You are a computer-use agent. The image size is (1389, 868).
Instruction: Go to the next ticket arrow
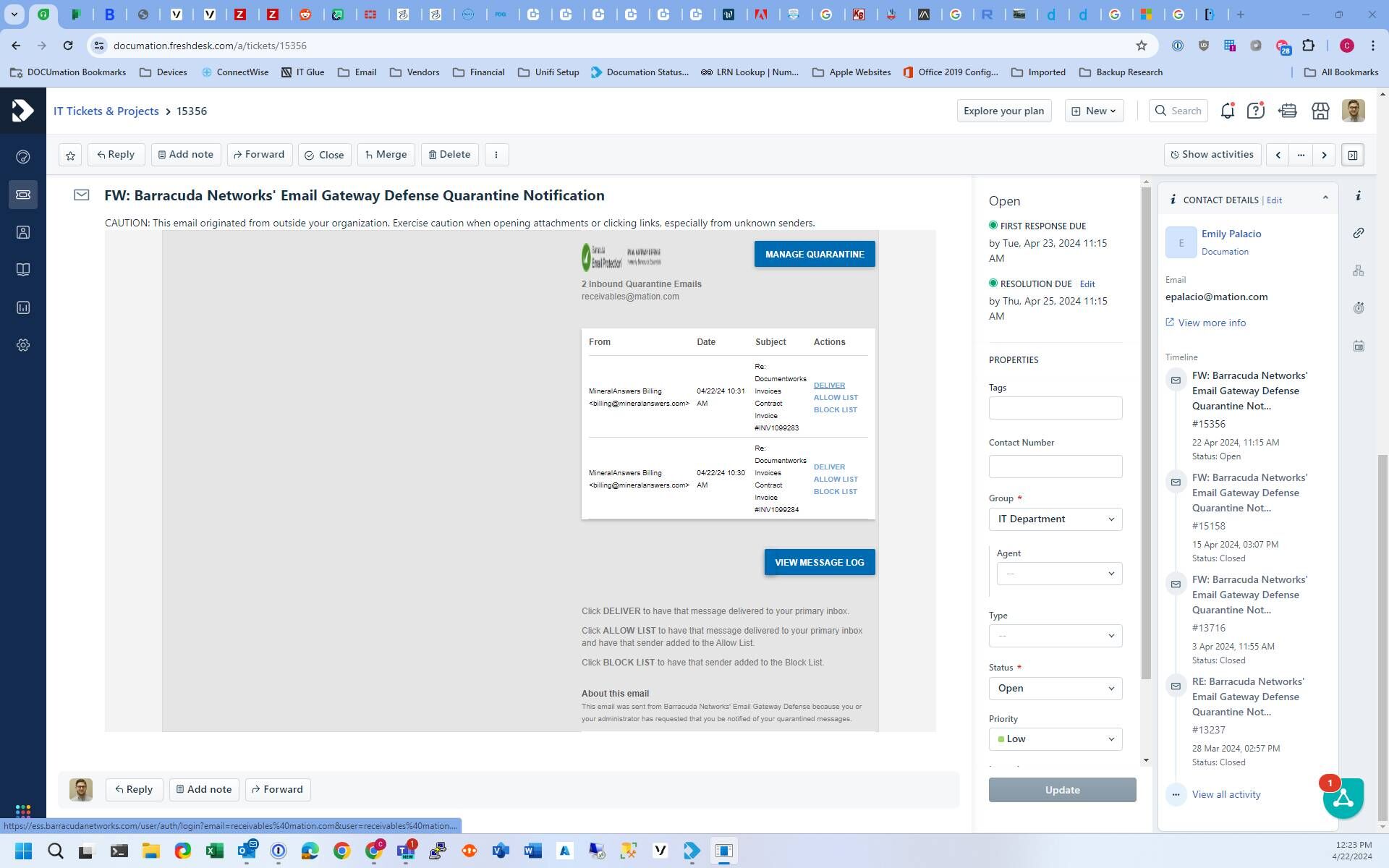click(x=1324, y=155)
